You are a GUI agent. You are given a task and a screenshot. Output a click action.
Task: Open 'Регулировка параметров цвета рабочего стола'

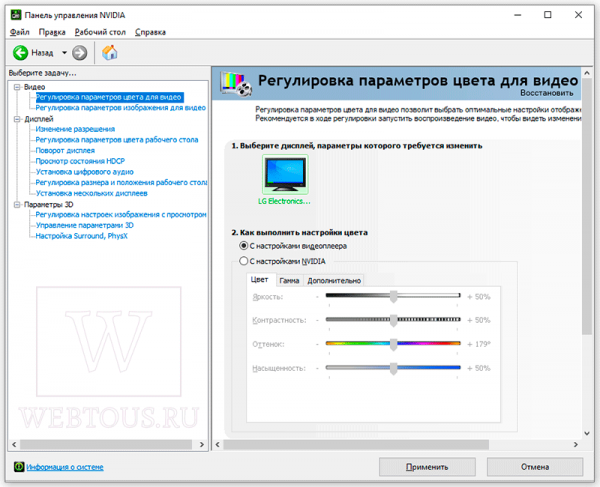coord(117,140)
